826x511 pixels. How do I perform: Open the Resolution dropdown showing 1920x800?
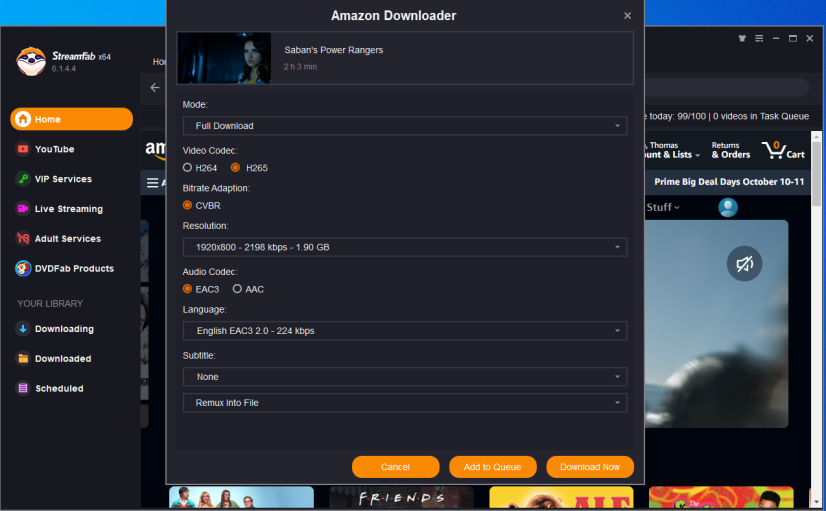(x=405, y=247)
